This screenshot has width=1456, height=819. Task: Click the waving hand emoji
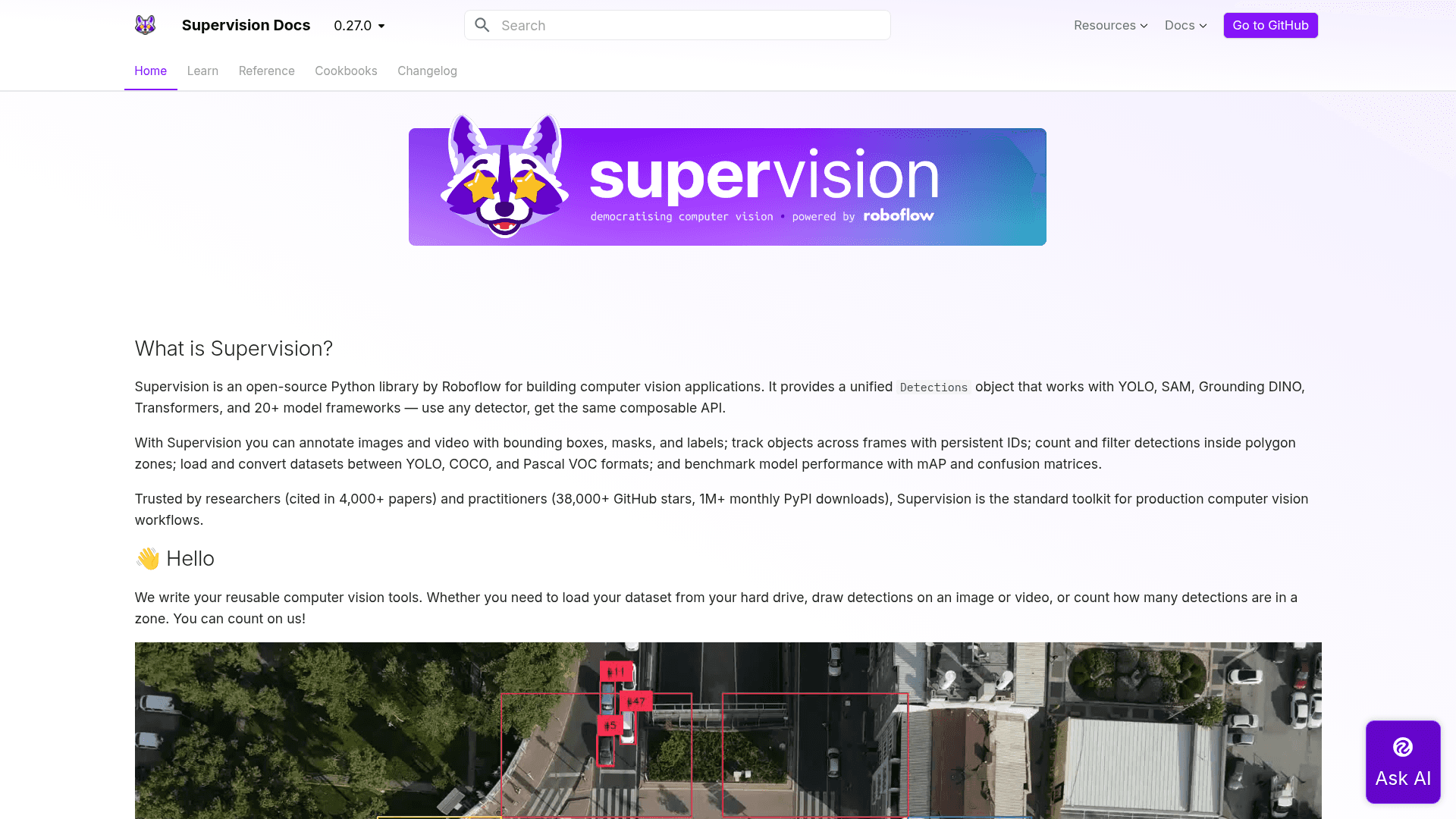148,559
